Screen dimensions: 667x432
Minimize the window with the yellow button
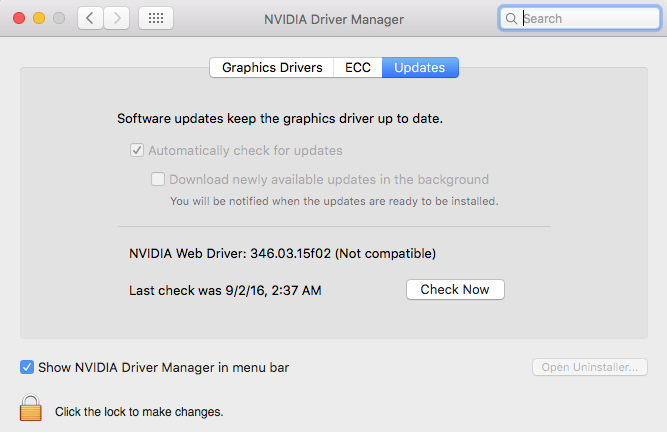point(39,18)
